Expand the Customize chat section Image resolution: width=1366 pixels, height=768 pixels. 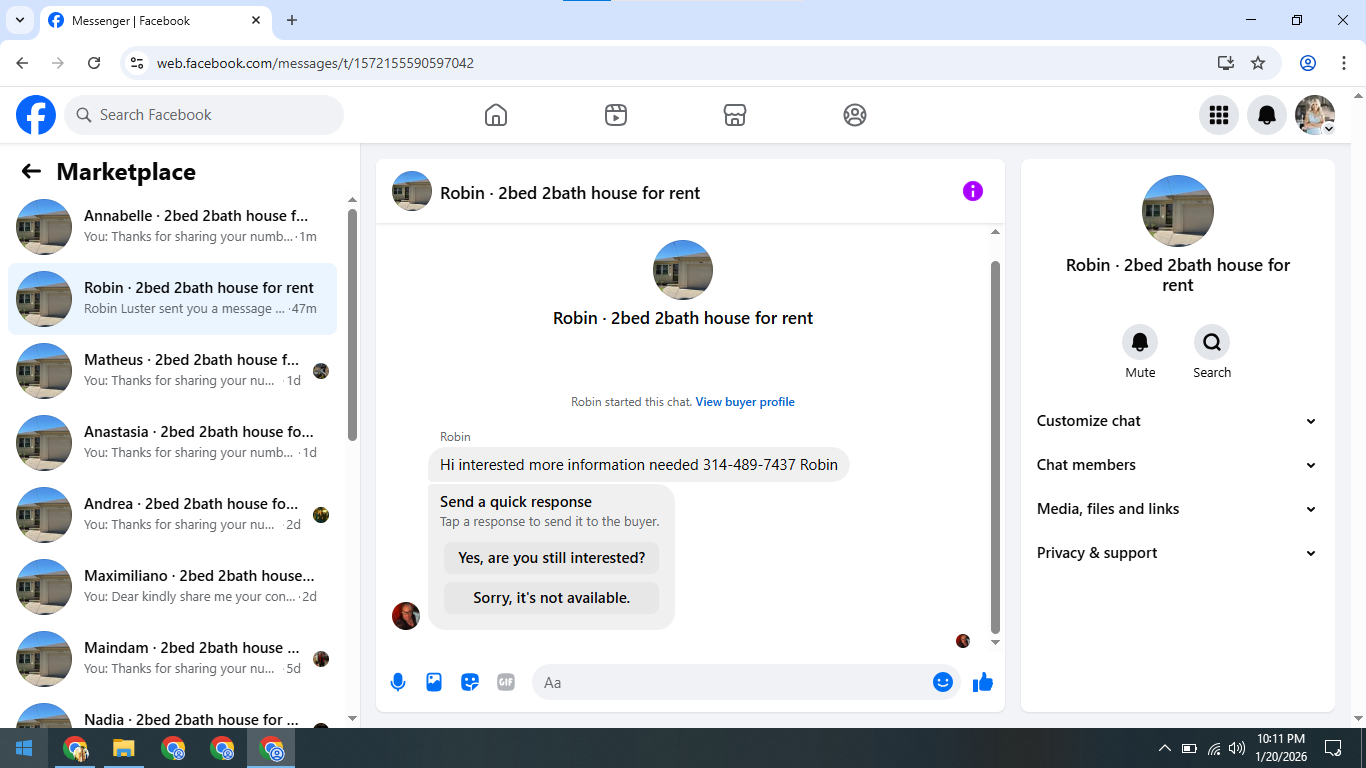coord(1177,421)
